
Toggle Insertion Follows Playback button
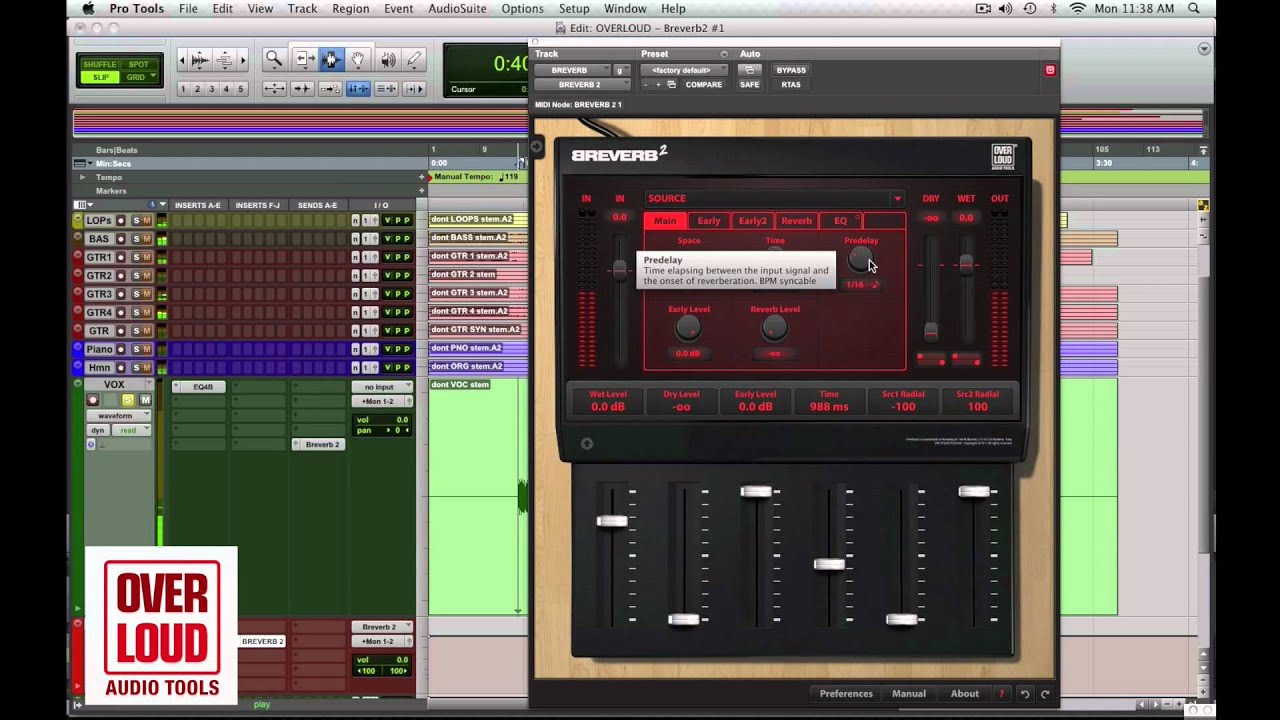pos(413,89)
